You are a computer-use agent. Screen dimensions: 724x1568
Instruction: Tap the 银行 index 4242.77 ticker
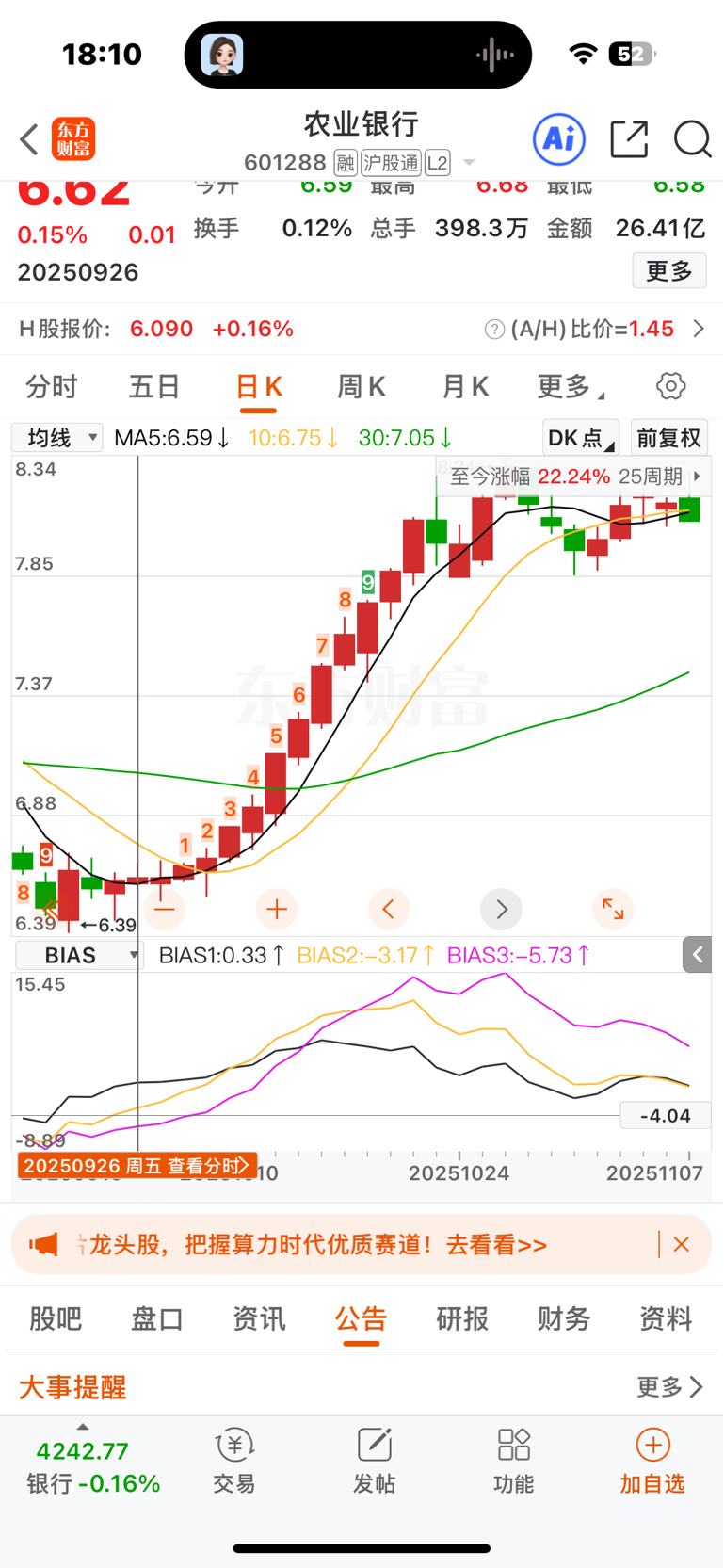coord(93,1467)
